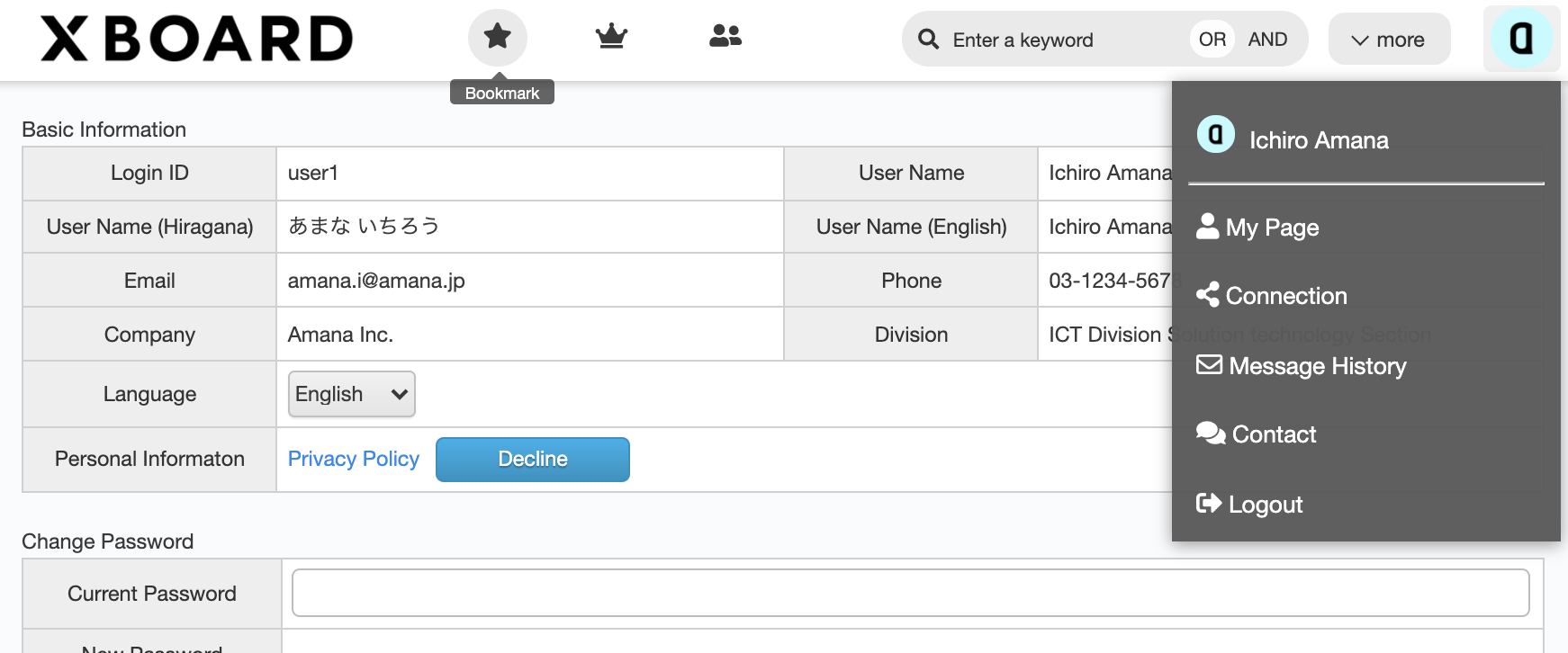Viewport: 1568px width, 653px height.
Task: Click the Message History envelope icon
Action: coord(1209,364)
